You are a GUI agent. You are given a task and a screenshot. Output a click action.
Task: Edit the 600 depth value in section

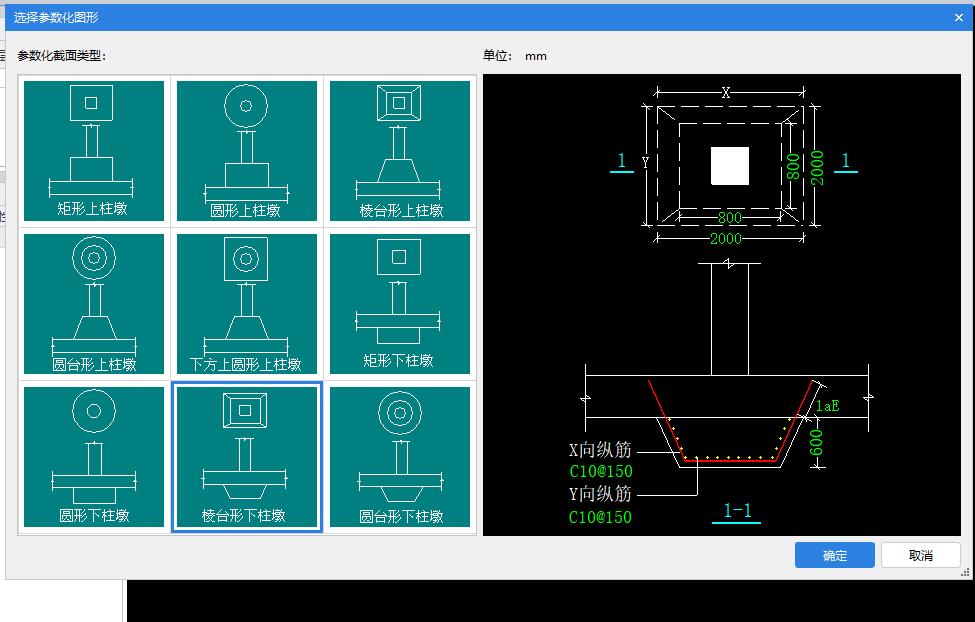817,440
